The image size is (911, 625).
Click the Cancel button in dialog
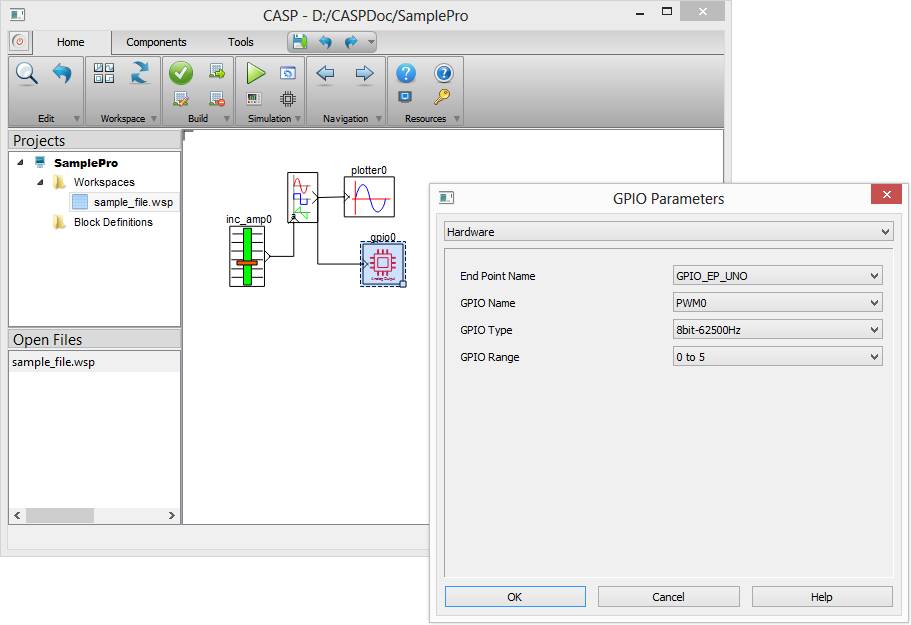(x=668, y=597)
